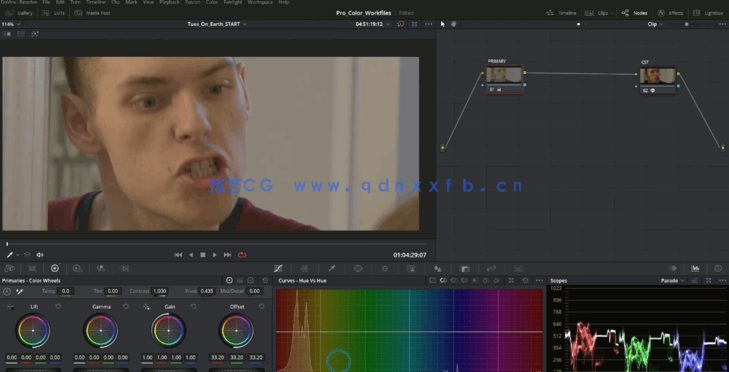Mute viewer audio with the speaker icon
This screenshot has width=729, height=372.
click(40, 255)
